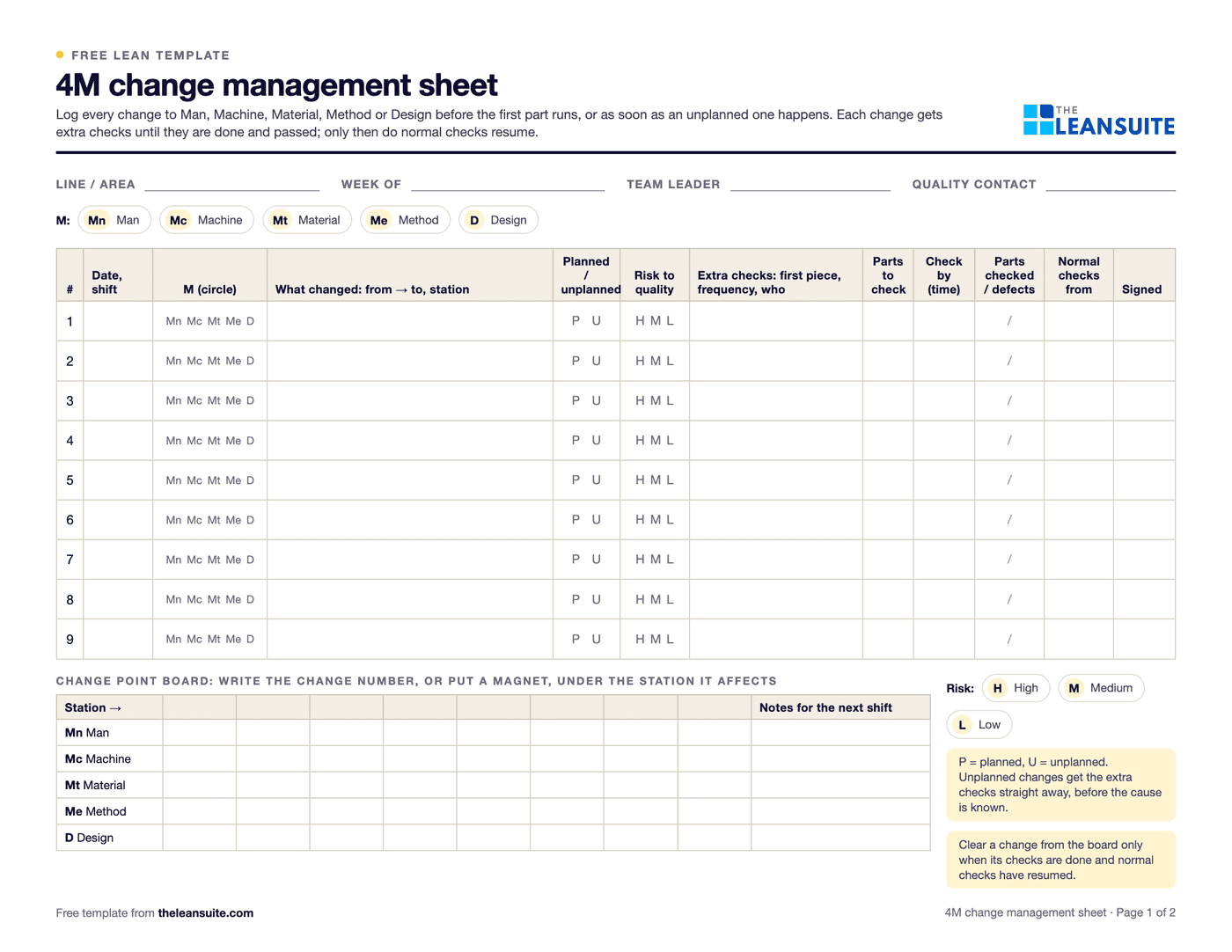Click the 'Clear a change from the board' note box
The height and width of the screenshot is (952, 1232).
point(1061,860)
